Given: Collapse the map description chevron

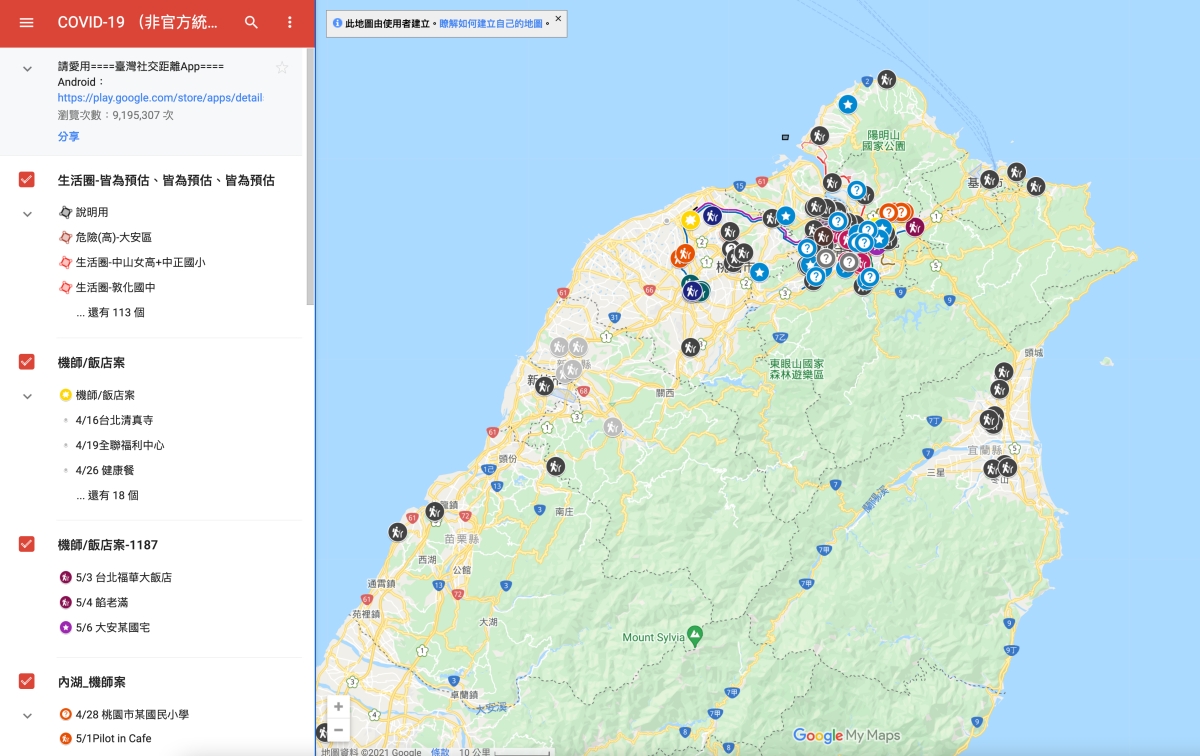Looking at the screenshot, I should (x=28, y=68).
